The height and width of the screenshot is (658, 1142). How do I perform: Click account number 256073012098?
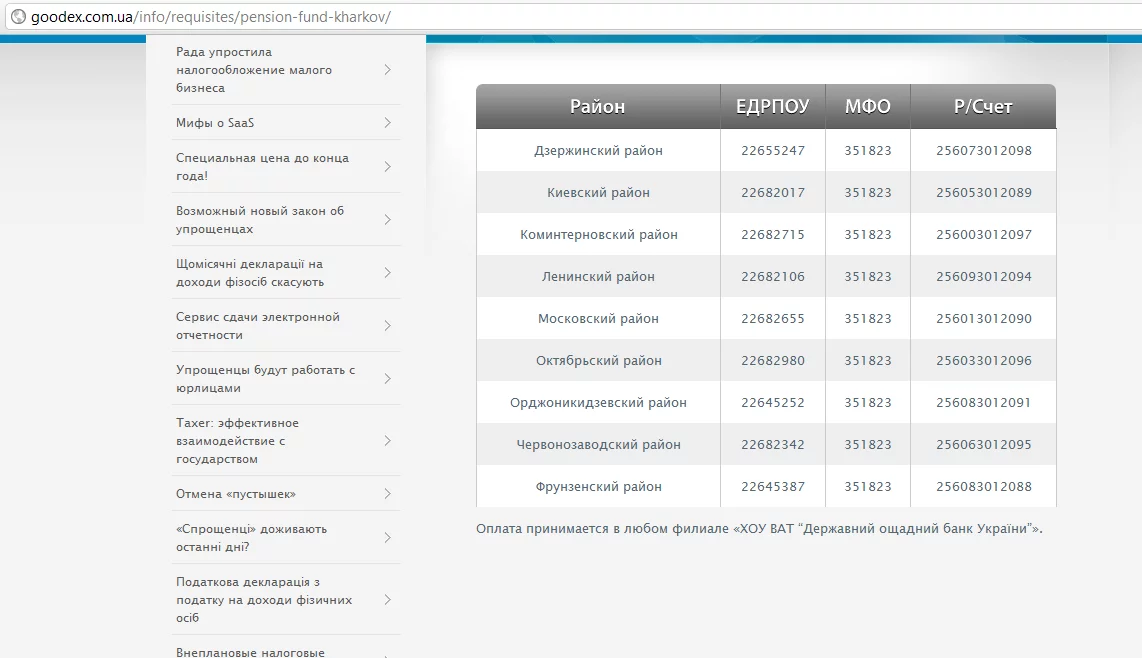pyautogui.click(x=984, y=151)
